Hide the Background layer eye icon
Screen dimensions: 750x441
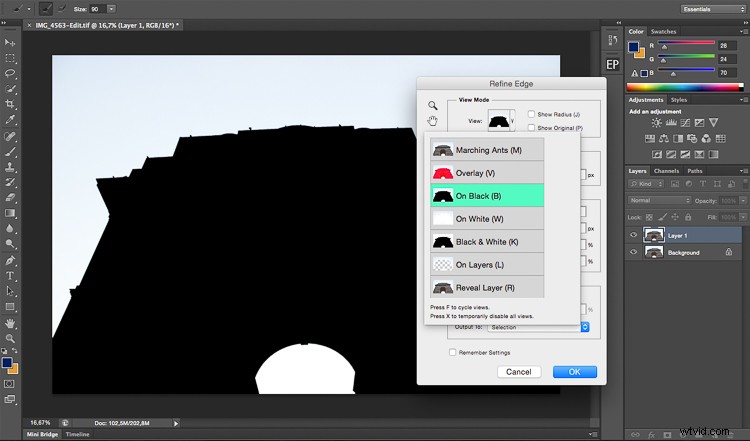634,252
